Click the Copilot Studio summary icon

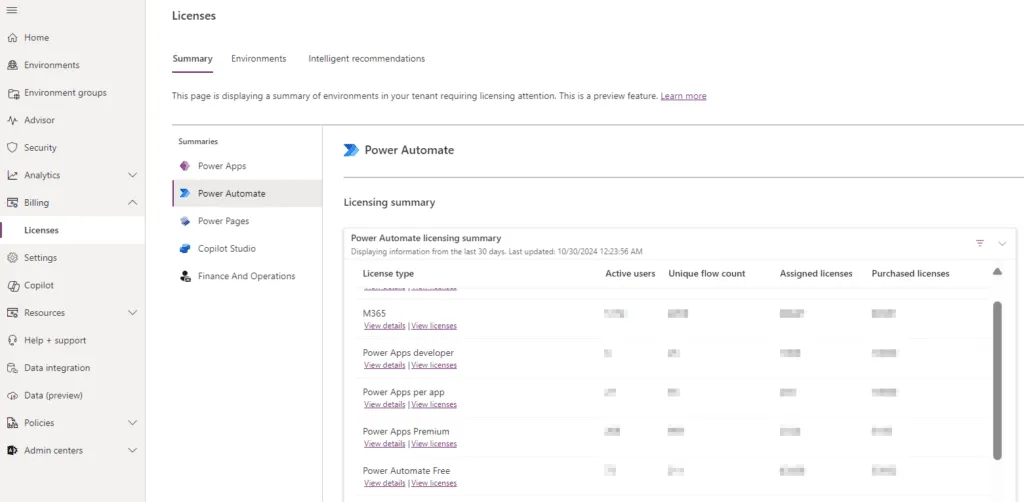coord(185,249)
